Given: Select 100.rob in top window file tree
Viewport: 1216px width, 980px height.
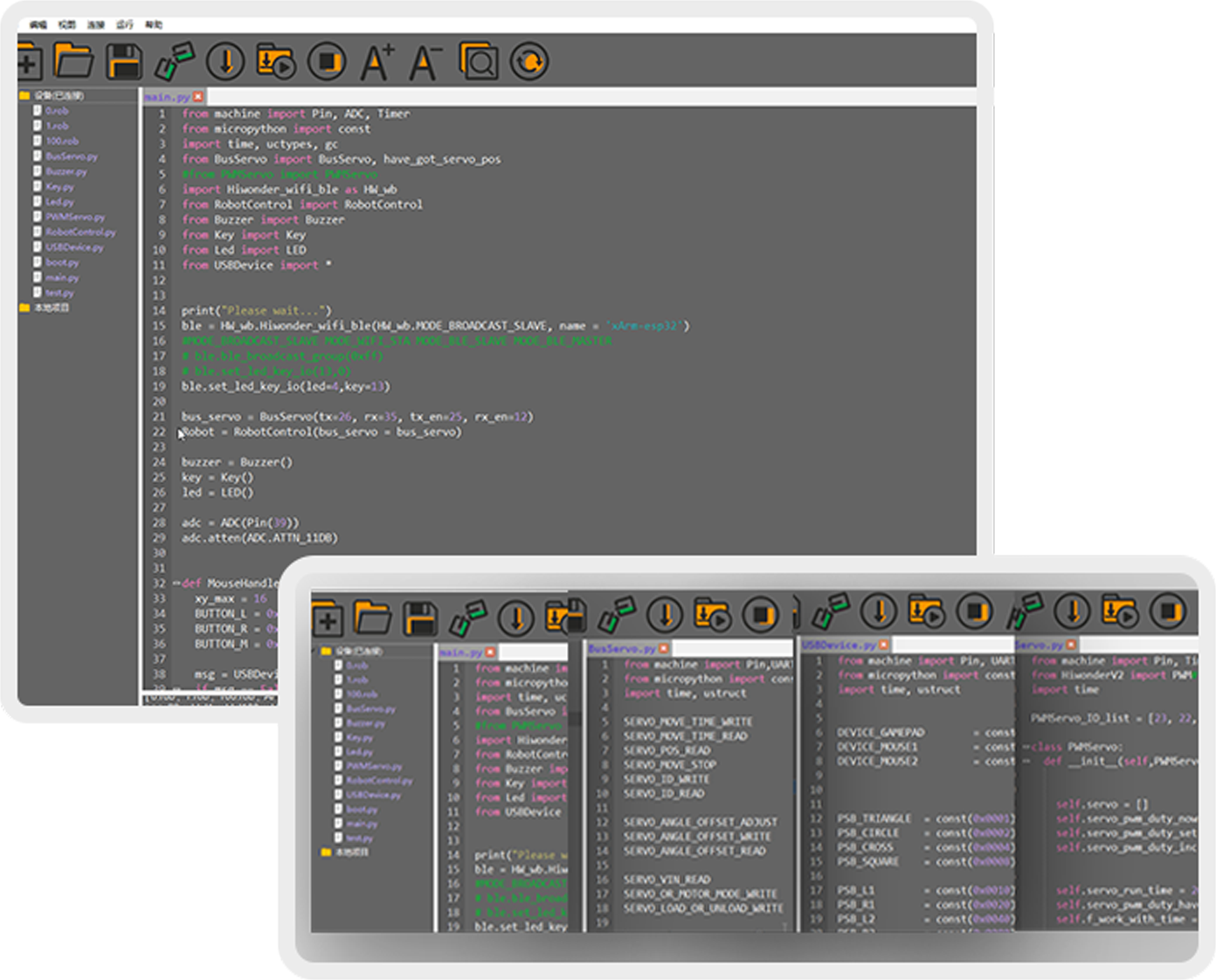Looking at the screenshot, I should (62, 141).
